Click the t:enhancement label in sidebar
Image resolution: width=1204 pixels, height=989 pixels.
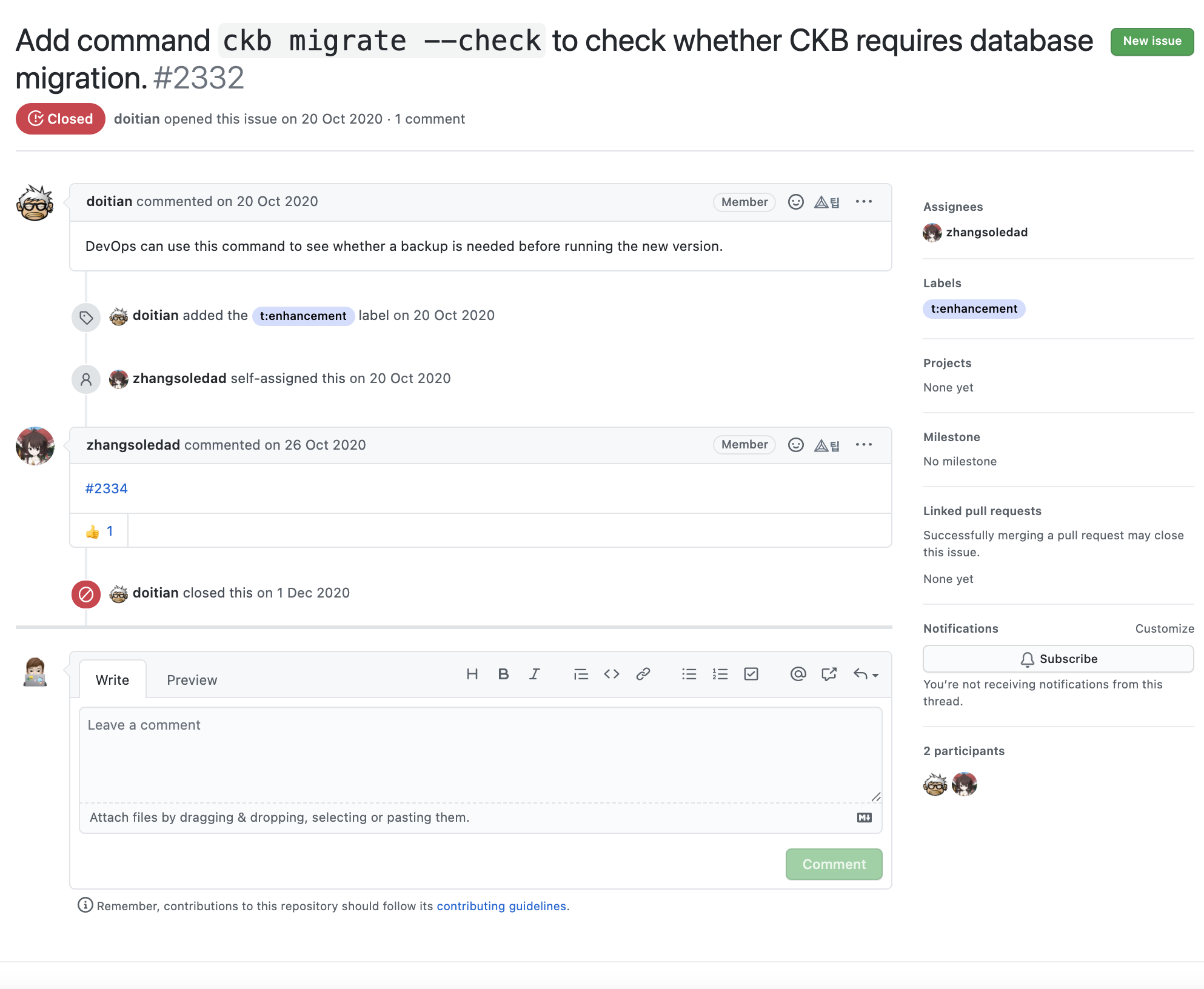[974, 309]
